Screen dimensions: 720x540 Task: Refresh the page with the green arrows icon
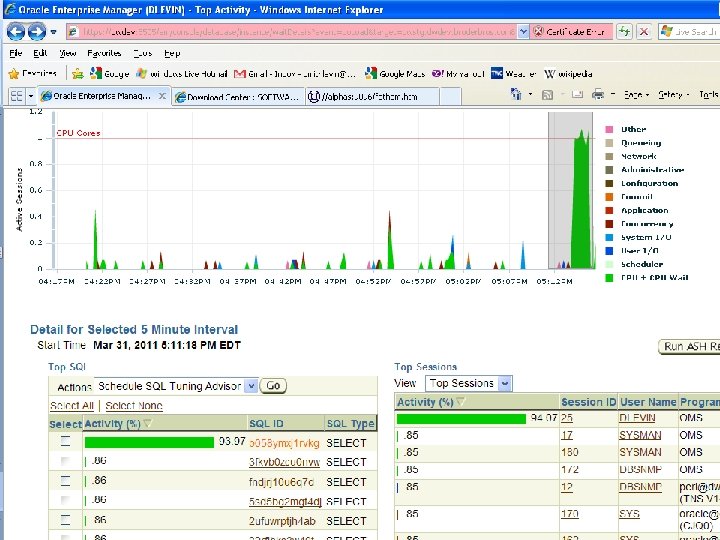click(624, 32)
